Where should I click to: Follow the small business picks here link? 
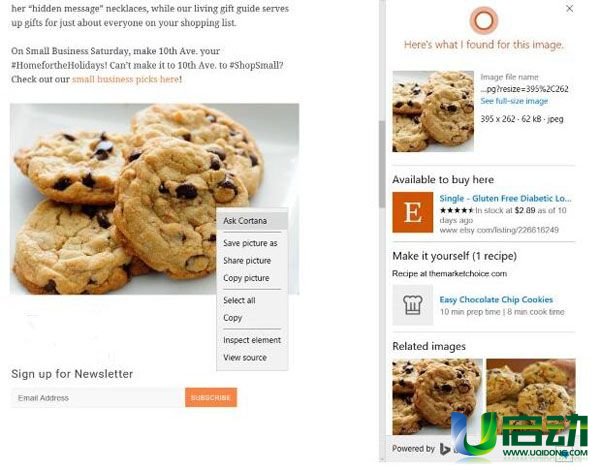pyautogui.click(x=126, y=79)
